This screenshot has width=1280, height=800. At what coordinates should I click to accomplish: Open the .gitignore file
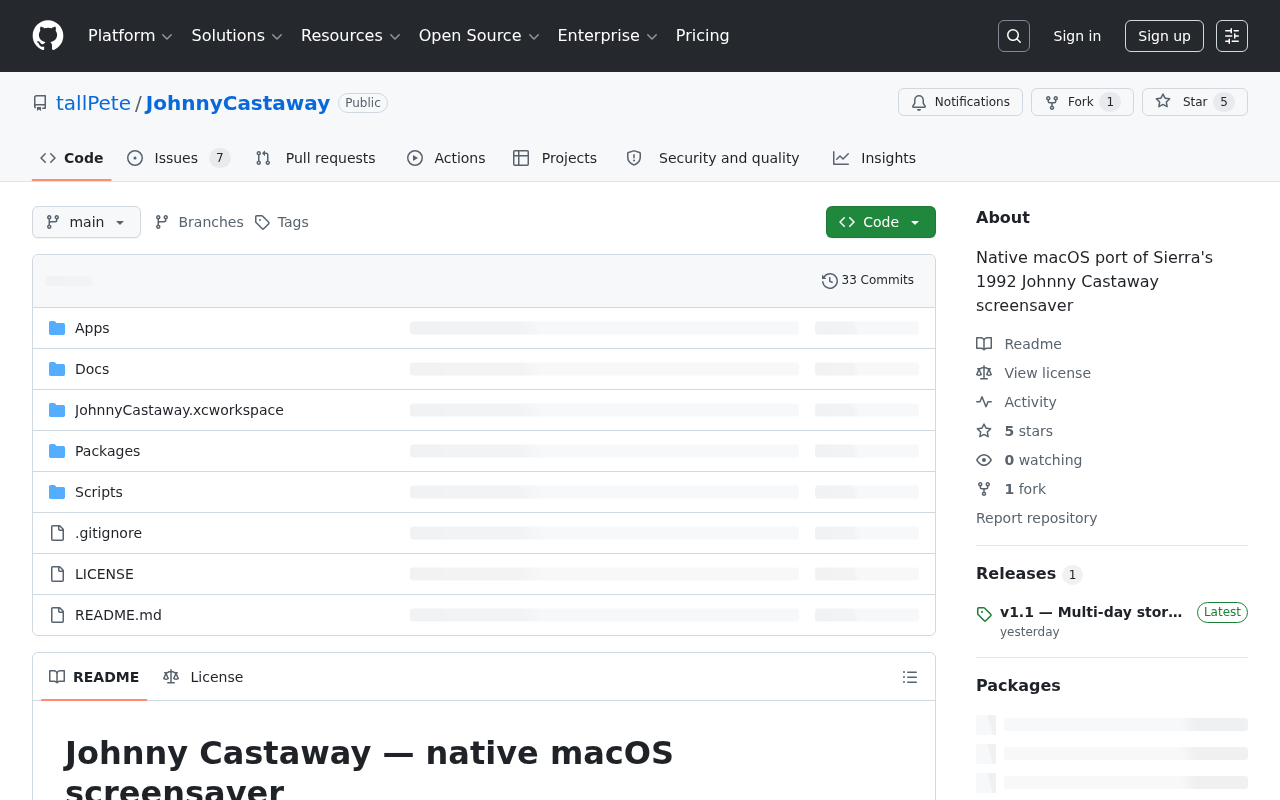[x=108, y=533]
